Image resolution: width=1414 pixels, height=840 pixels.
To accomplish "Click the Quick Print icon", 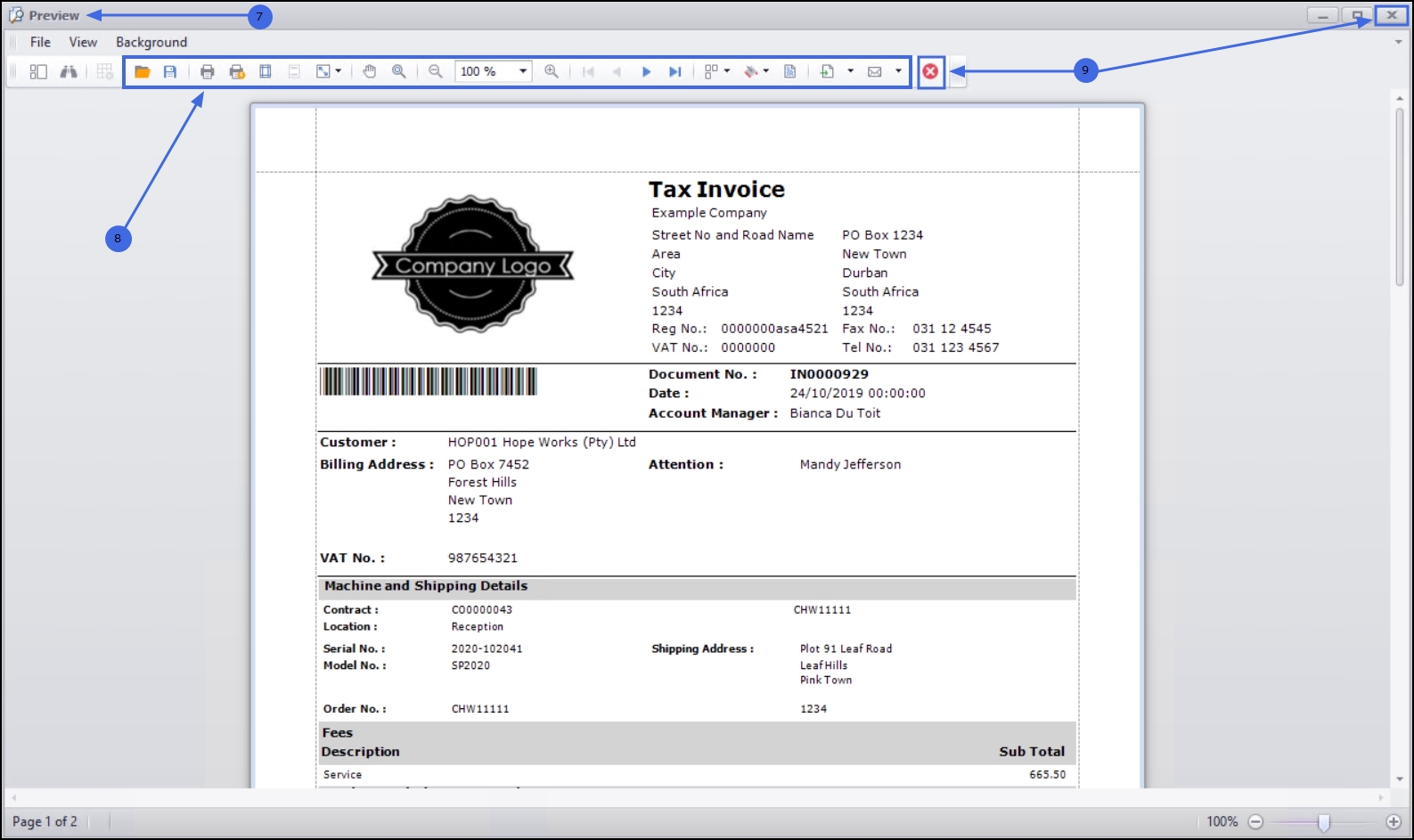I will click(x=237, y=72).
